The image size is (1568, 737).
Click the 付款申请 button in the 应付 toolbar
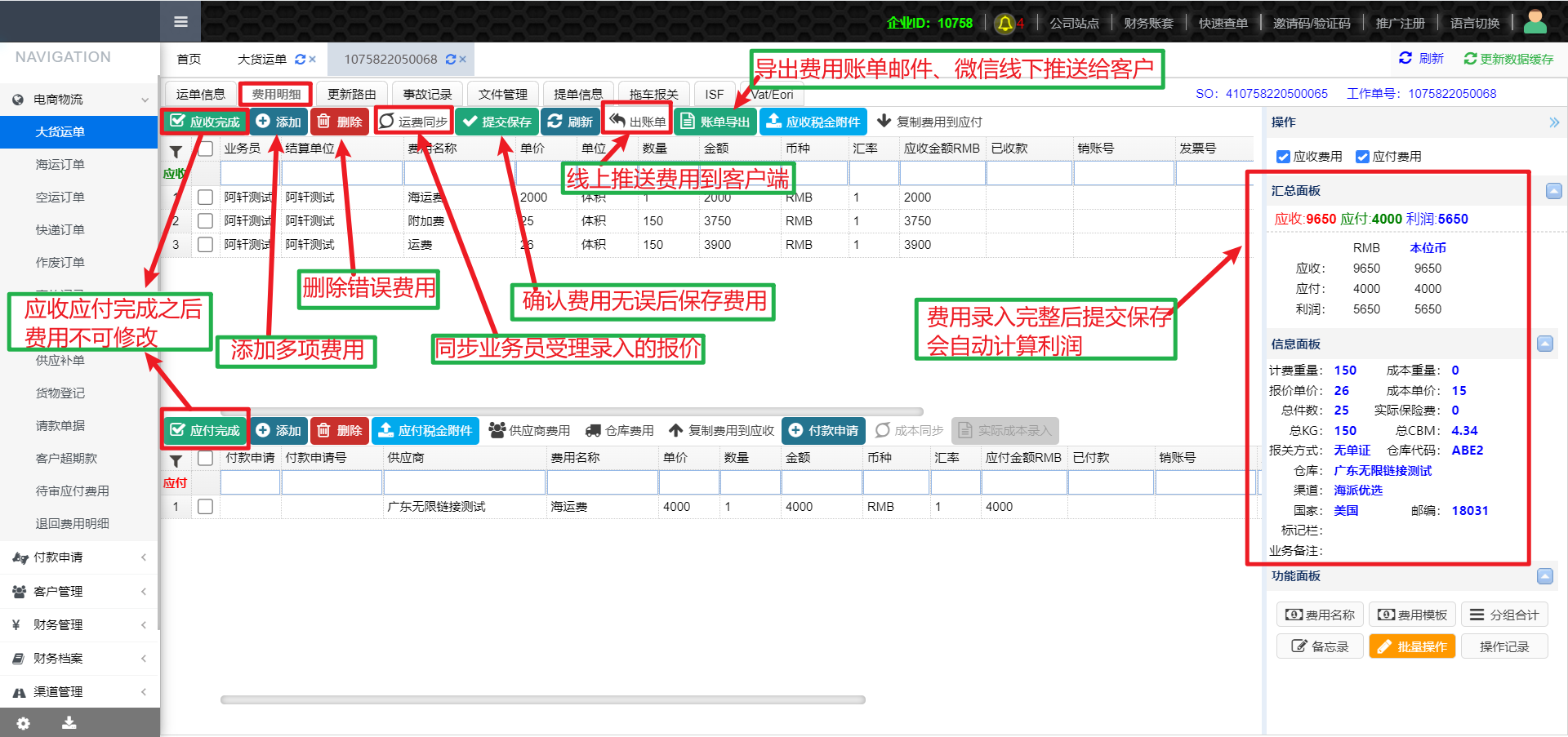click(824, 430)
